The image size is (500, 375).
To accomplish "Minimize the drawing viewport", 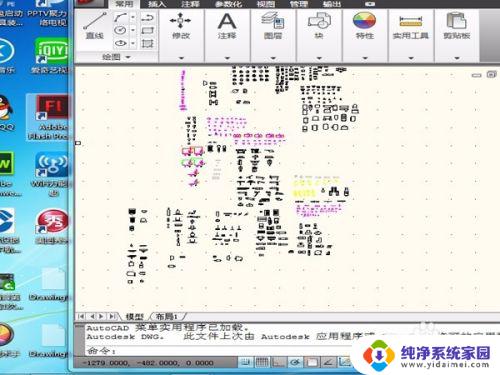I will pyautogui.click(x=477, y=75).
